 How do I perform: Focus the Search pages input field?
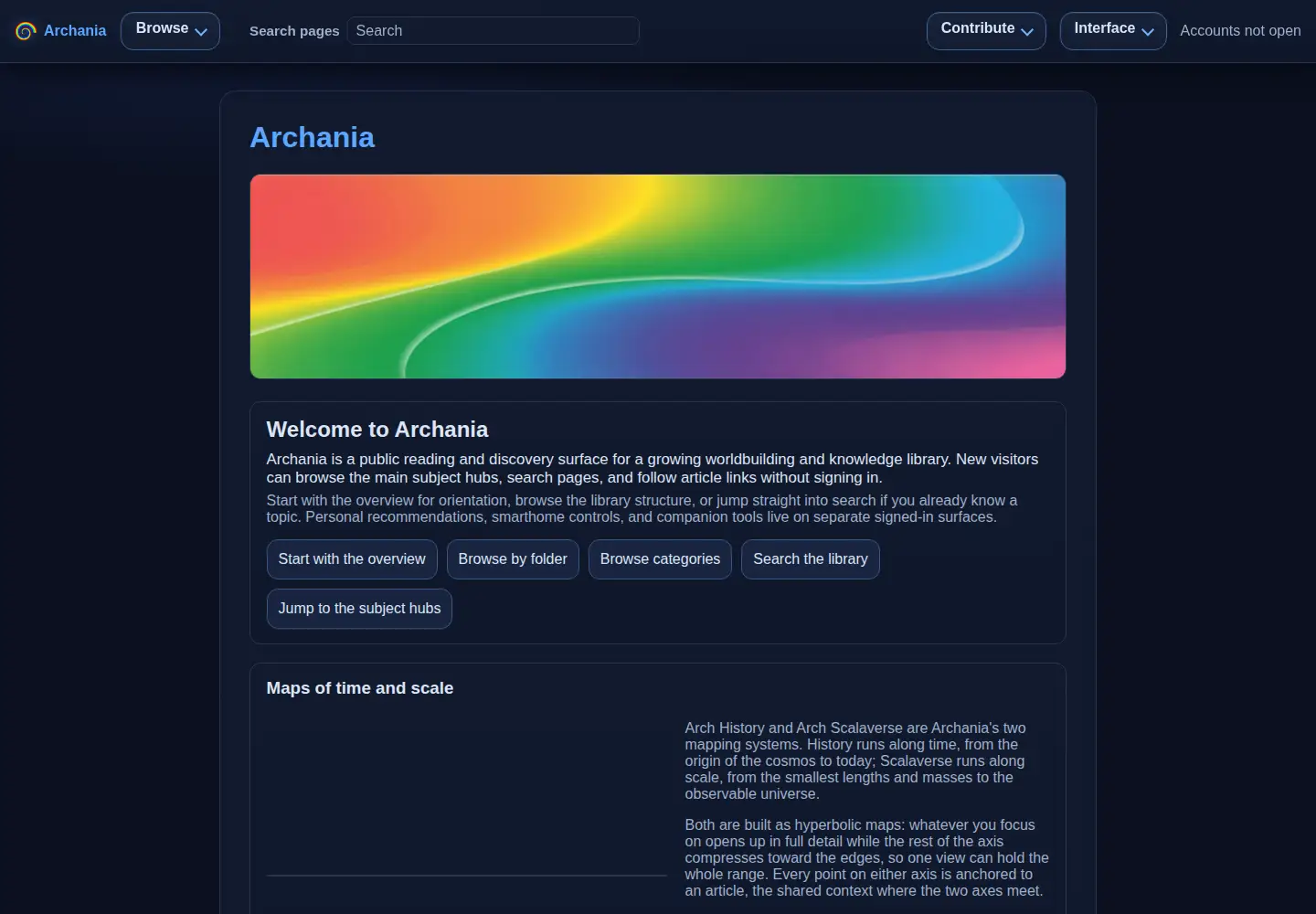point(493,31)
